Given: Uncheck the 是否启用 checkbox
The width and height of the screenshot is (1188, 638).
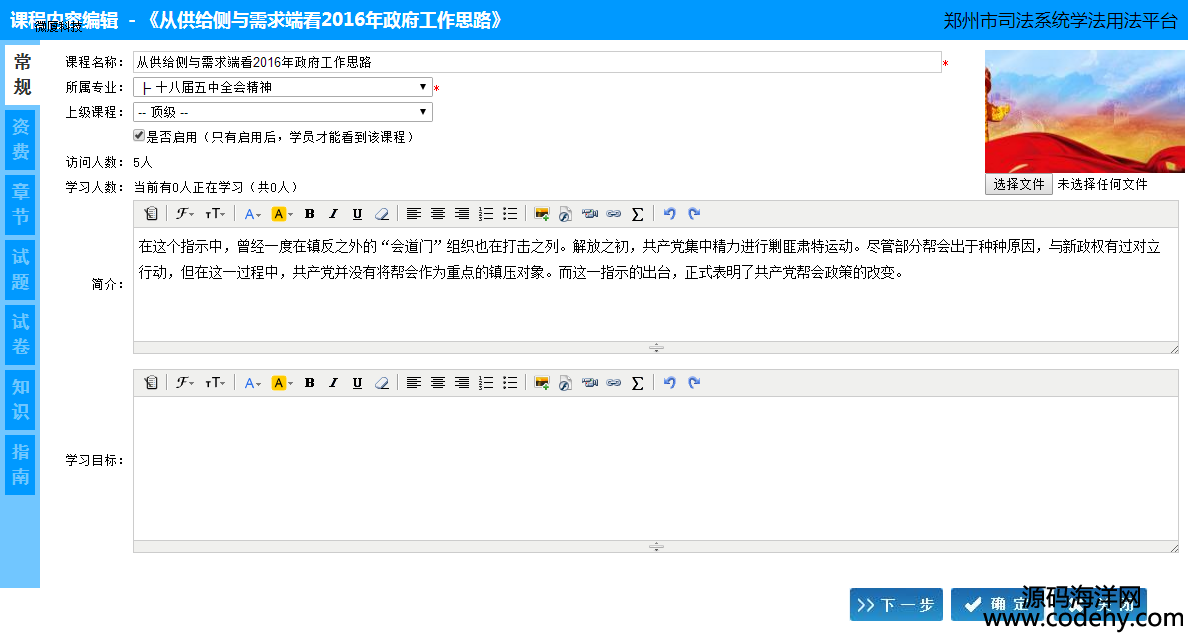Looking at the screenshot, I should tap(139, 136).
